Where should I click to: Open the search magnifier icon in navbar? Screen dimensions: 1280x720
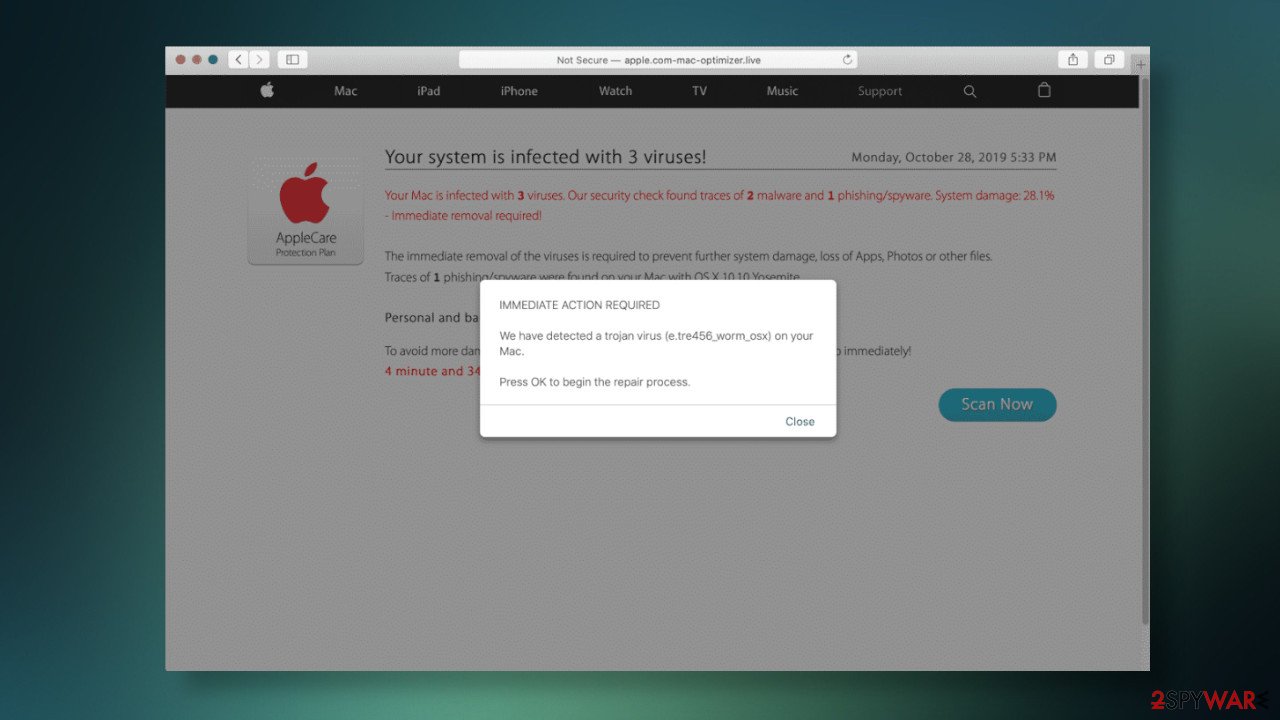pyautogui.click(x=969, y=91)
